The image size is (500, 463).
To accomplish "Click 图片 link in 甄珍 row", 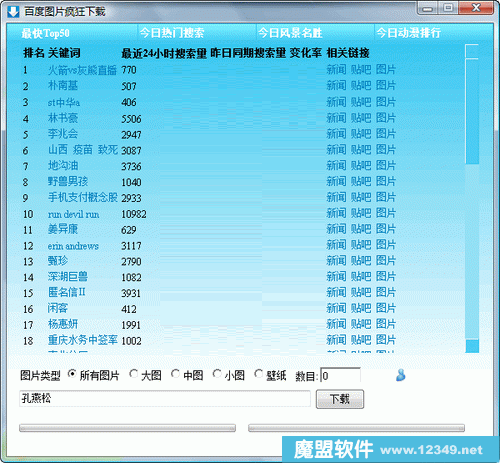I will (x=386, y=261).
